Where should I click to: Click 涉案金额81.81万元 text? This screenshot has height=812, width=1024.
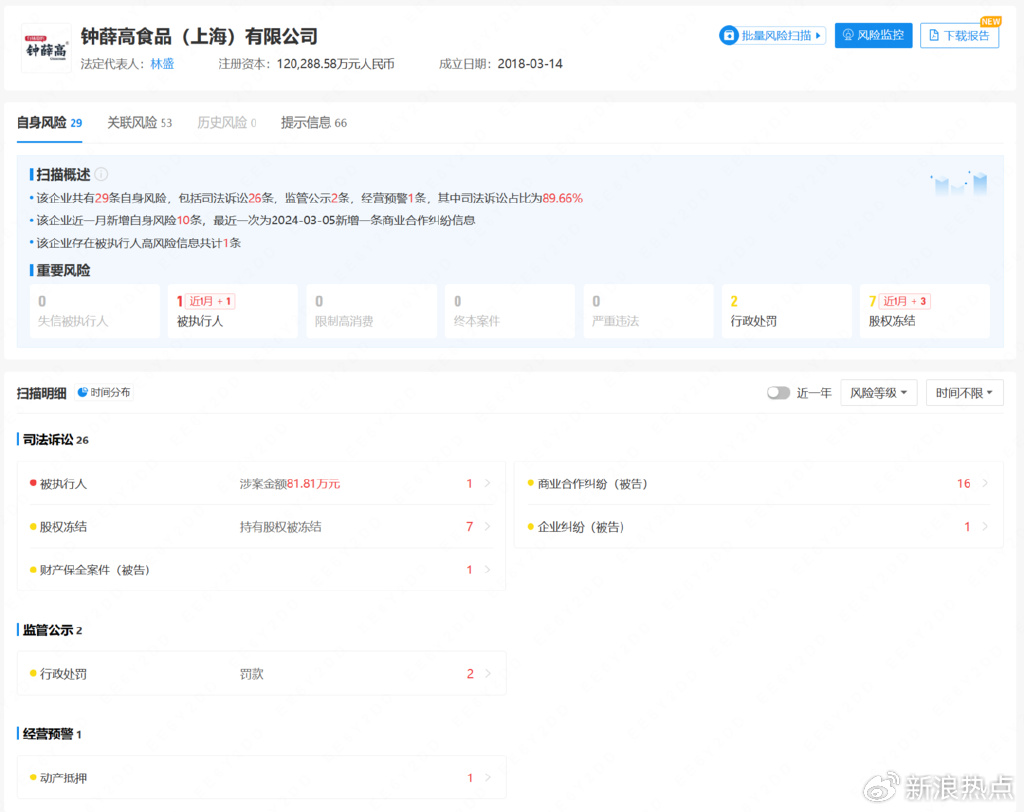(290, 484)
